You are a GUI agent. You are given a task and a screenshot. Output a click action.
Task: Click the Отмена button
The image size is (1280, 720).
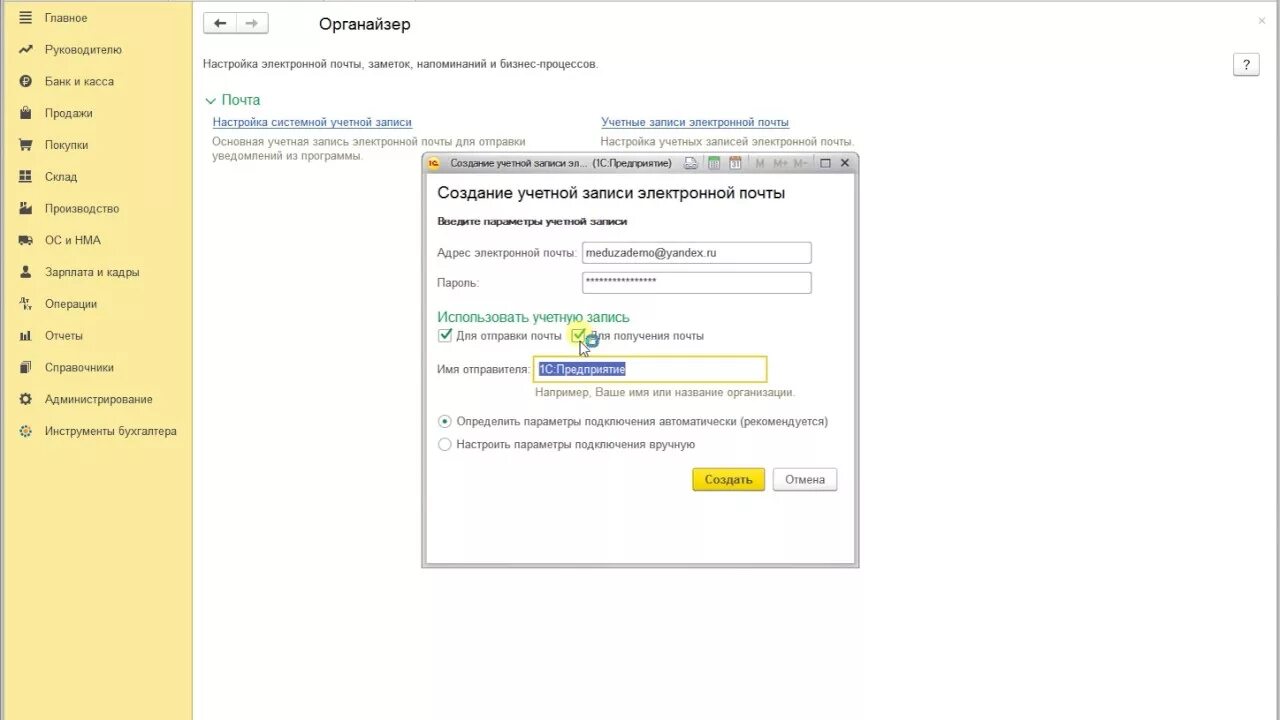click(805, 480)
